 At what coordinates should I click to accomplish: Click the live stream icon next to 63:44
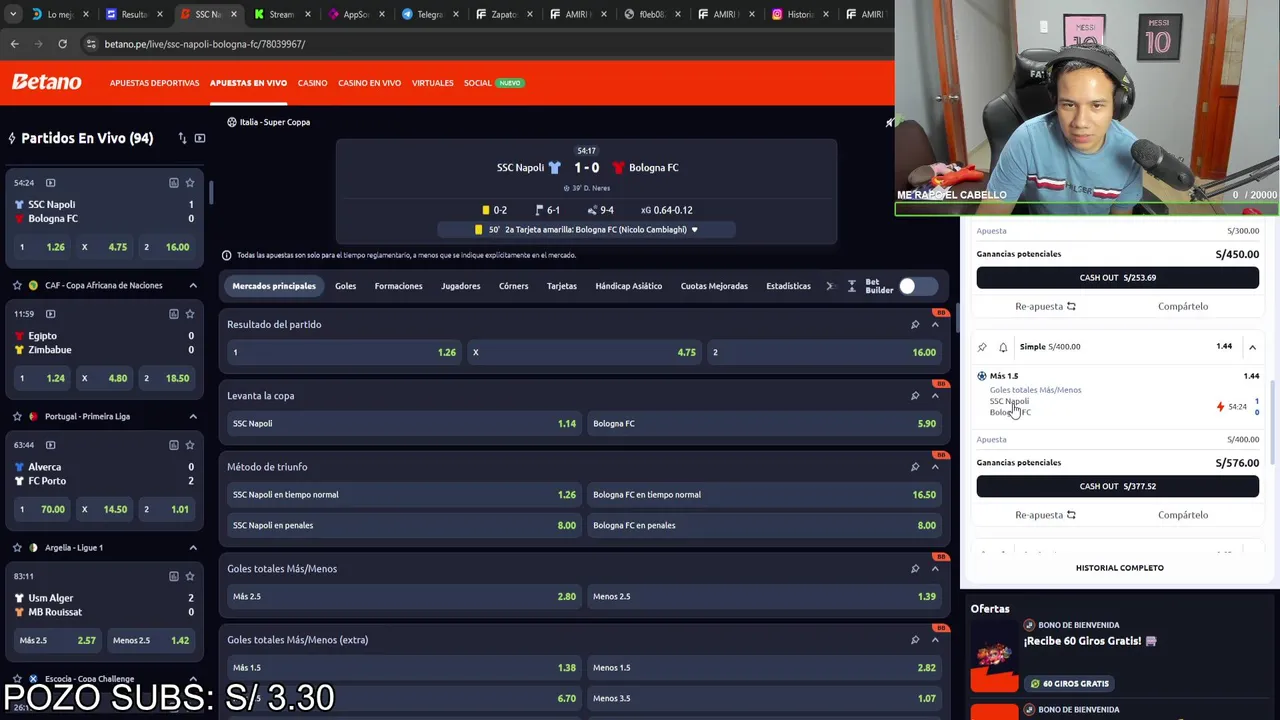pos(50,445)
